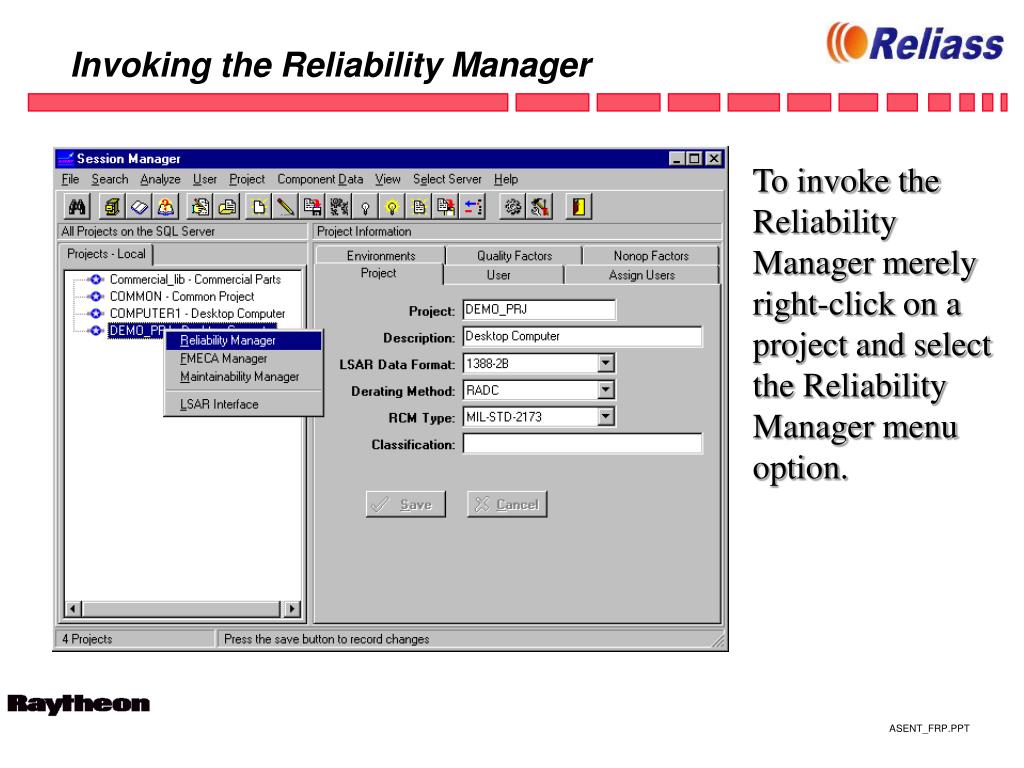The height and width of the screenshot is (768, 1024).
Task: Switch to the Quality Factors tab
Action: pos(514,256)
